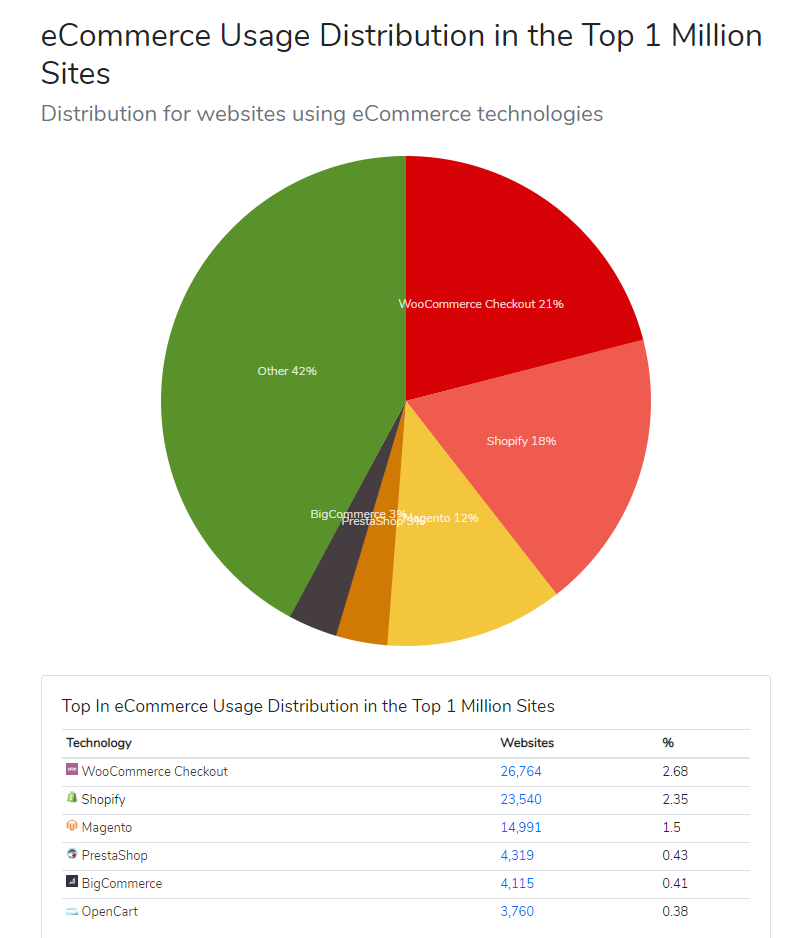
Task: Click the 2.68 percentage value
Action: pyautogui.click(x=675, y=771)
